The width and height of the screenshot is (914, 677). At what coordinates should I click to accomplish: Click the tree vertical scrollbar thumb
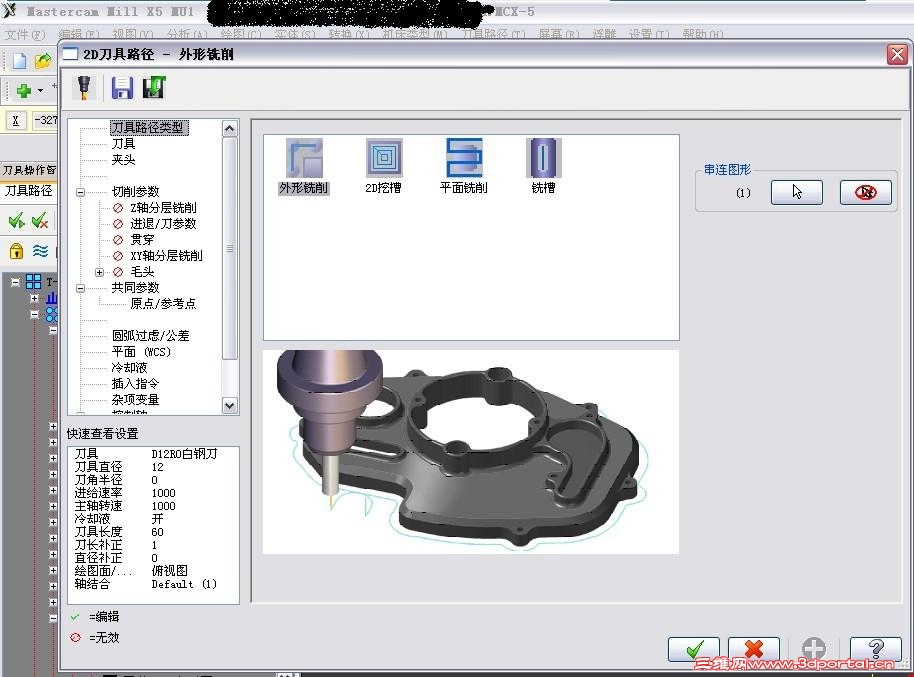230,248
